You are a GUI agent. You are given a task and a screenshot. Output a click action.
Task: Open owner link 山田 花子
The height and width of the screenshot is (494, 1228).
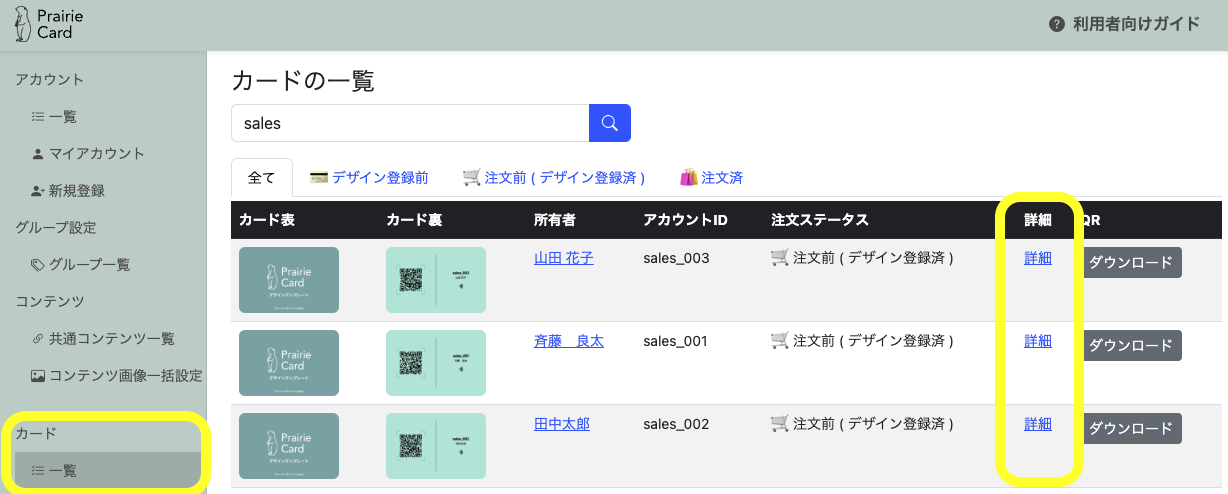coord(564,258)
